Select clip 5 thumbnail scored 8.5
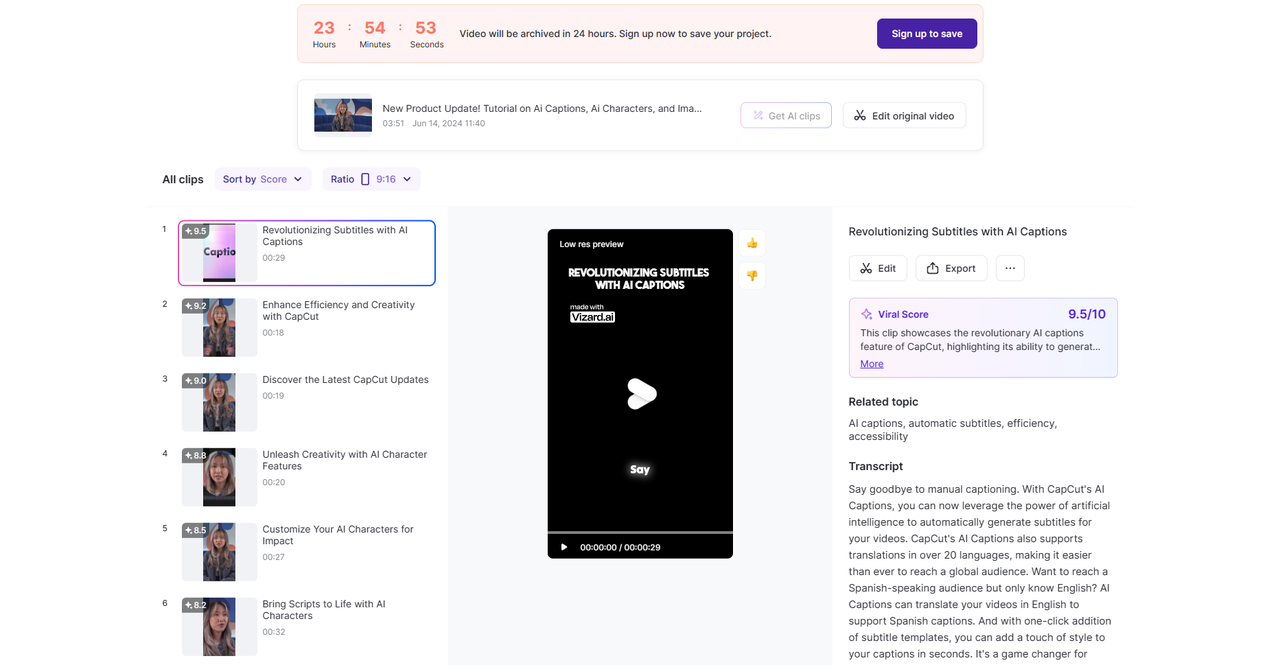 (219, 552)
